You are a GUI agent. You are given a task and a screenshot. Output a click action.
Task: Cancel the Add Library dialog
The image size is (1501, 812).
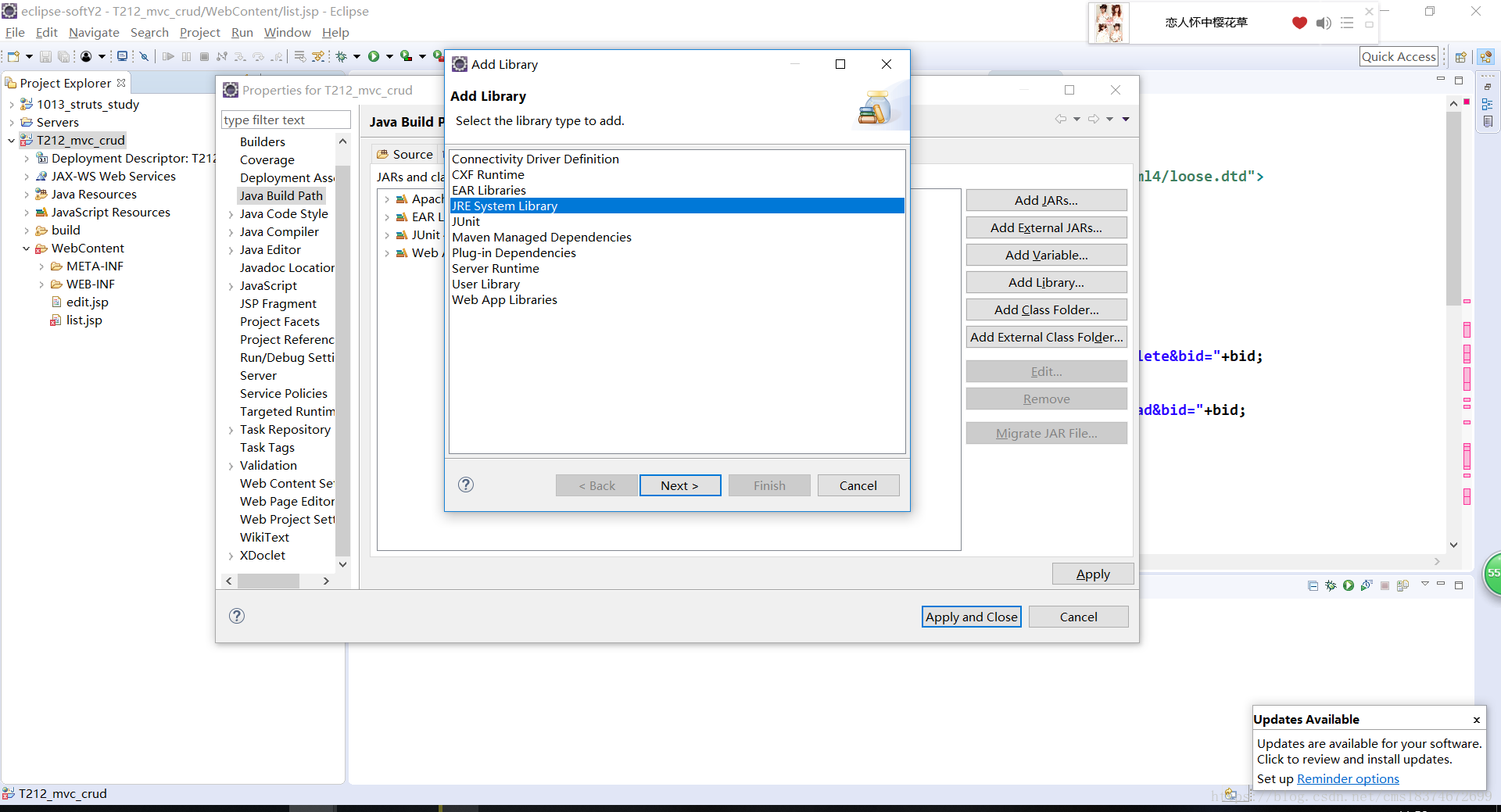pyautogui.click(x=858, y=485)
